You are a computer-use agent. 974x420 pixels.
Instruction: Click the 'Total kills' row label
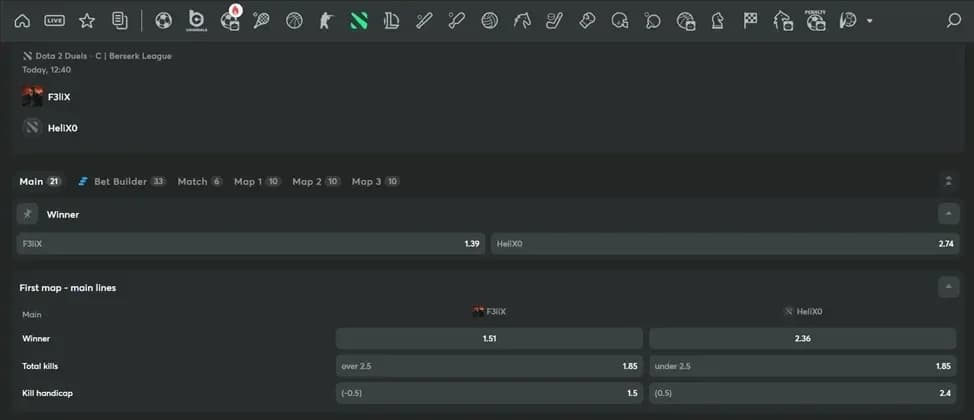tap(40, 366)
